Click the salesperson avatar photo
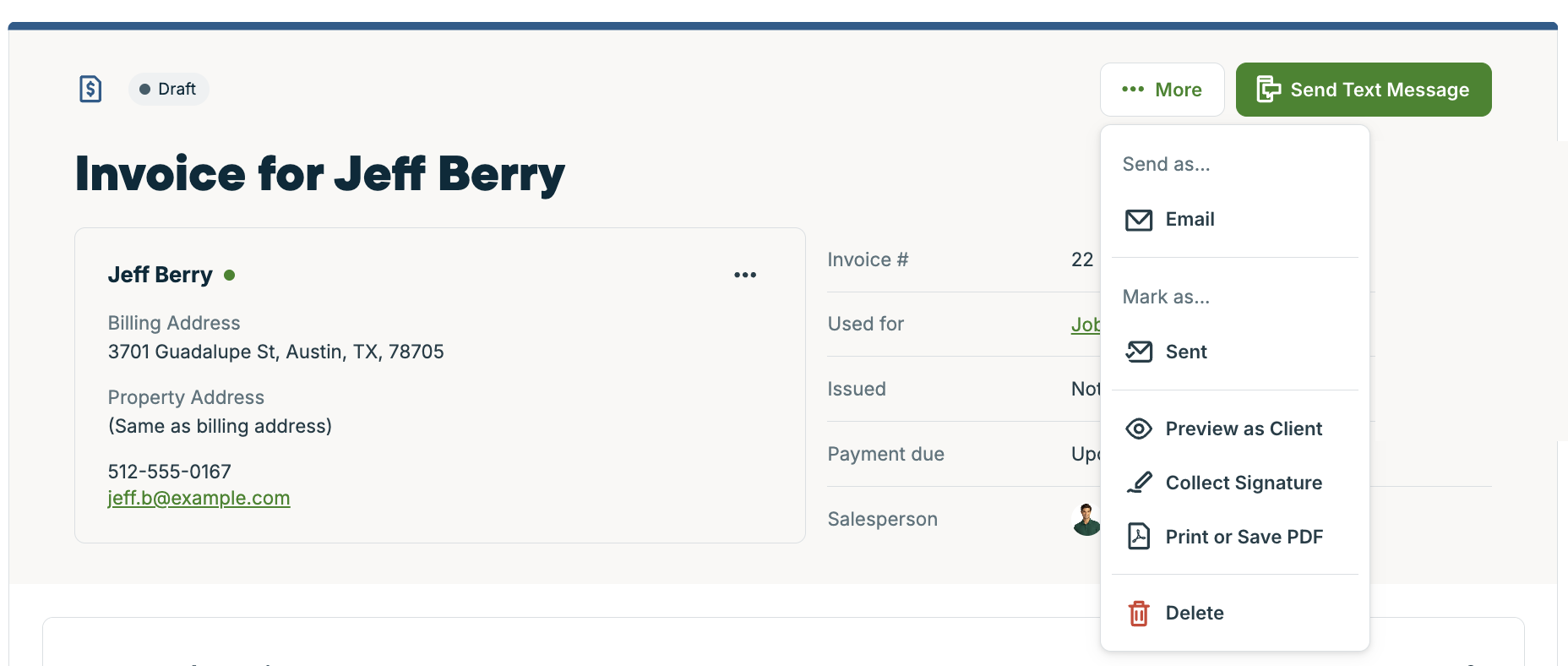This screenshot has height=666, width=1568. (x=1086, y=520)
